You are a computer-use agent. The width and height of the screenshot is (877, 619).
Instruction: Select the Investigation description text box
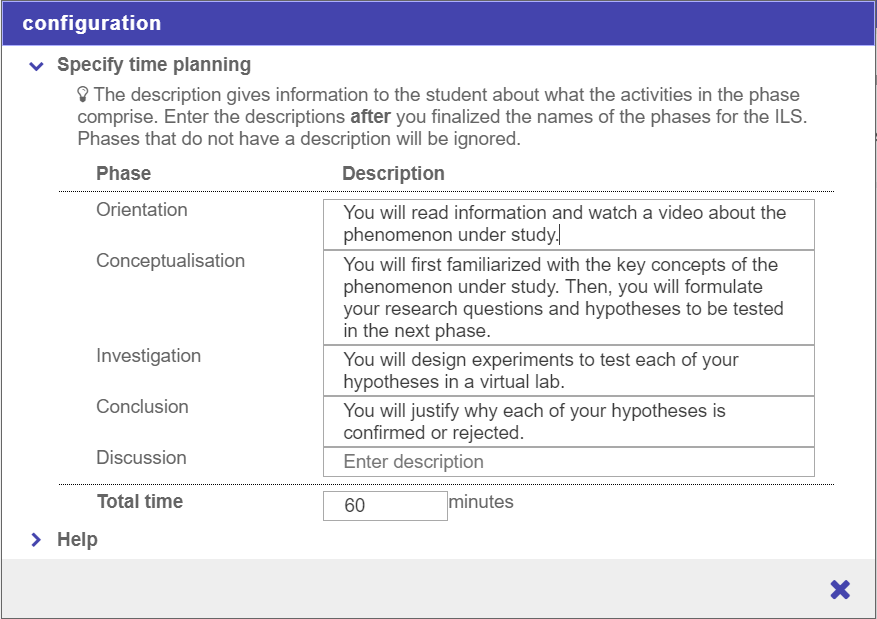pyautogui.click(x=568, y=371)
